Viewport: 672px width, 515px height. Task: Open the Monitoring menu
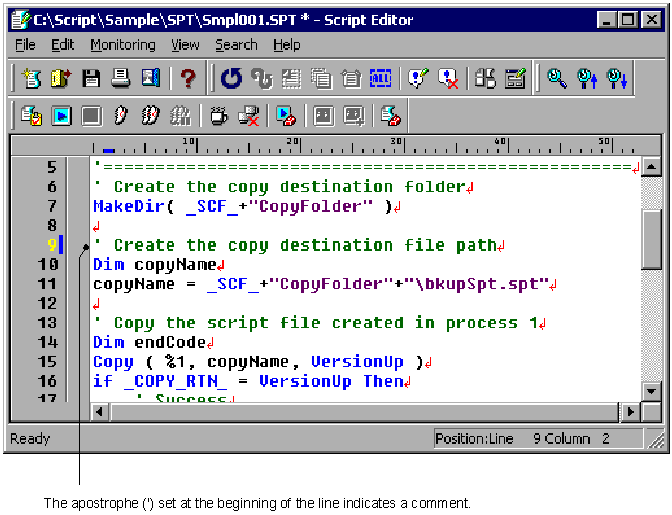click(x=123, y=45)
